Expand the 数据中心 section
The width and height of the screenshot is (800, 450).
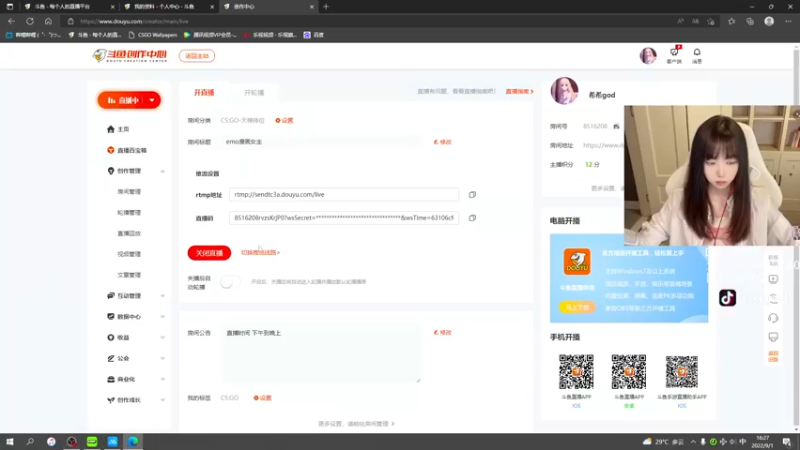click(x=162, y=317)
